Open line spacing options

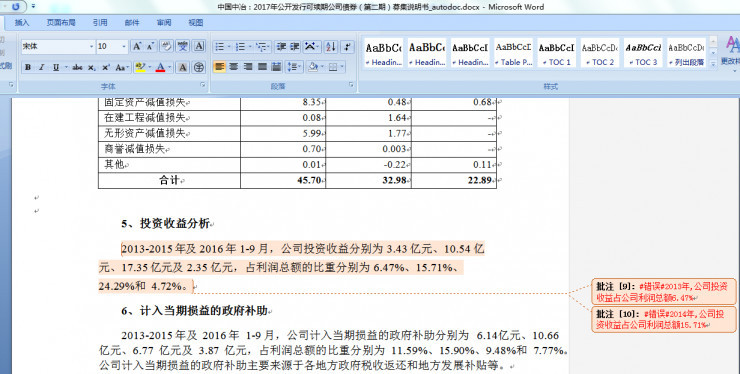[294, 67]
